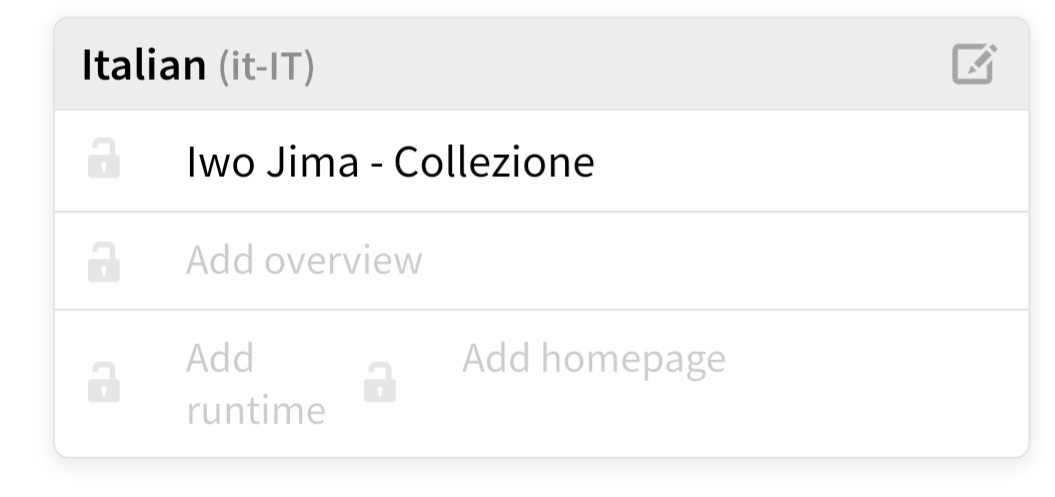
Task: Click the word homepage in the bottom row
Action: coord(633,358)
